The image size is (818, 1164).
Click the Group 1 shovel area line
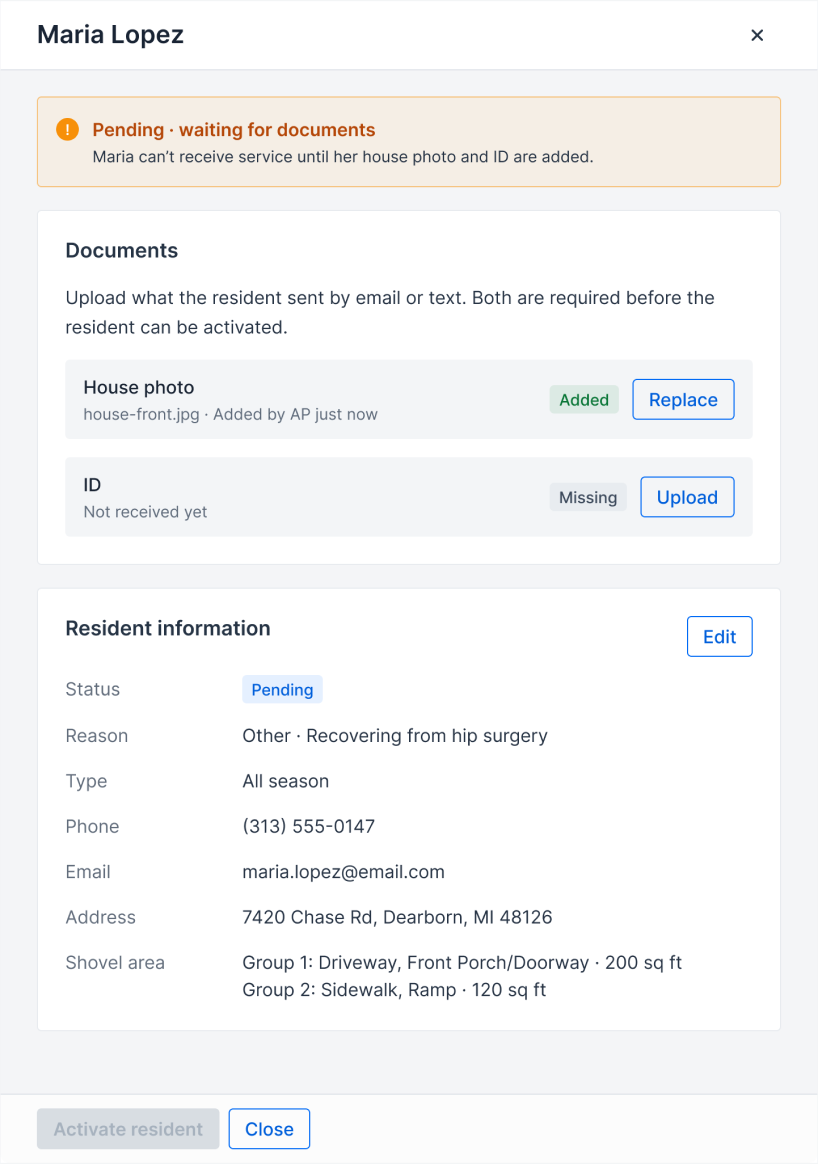tap(462, 962)
